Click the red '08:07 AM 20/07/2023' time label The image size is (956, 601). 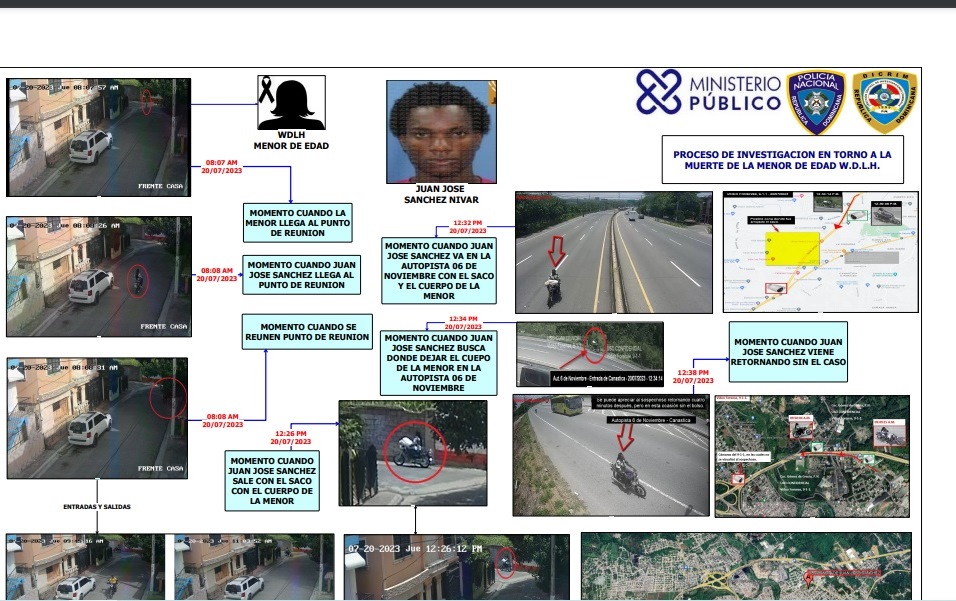[x=221, y=167]
